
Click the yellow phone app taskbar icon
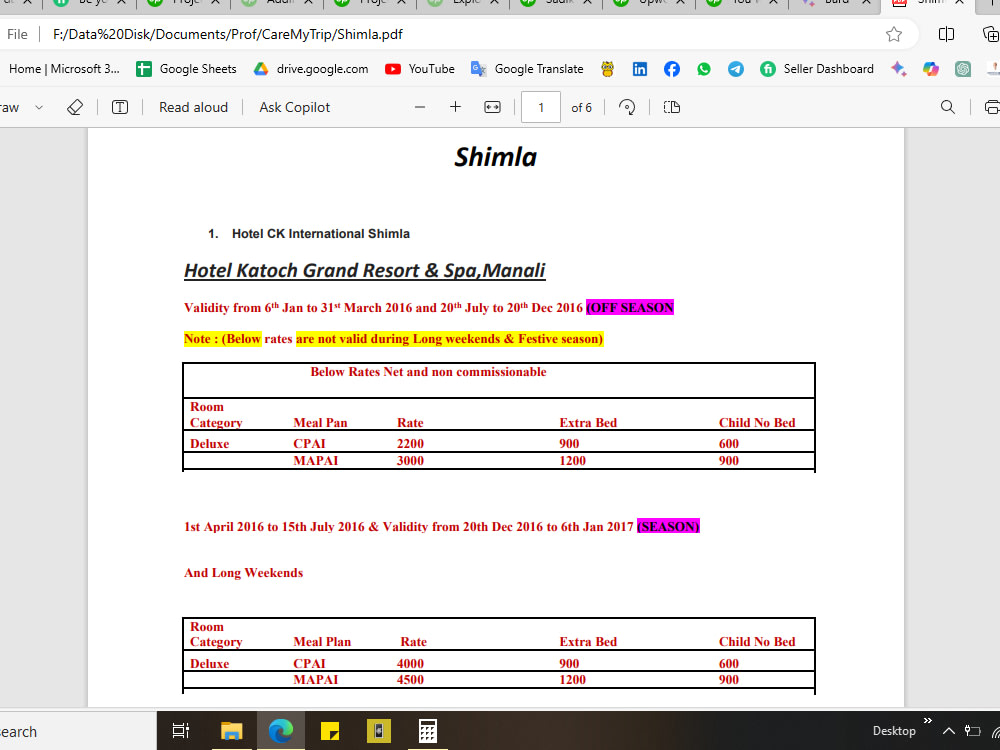pos(379,731)
